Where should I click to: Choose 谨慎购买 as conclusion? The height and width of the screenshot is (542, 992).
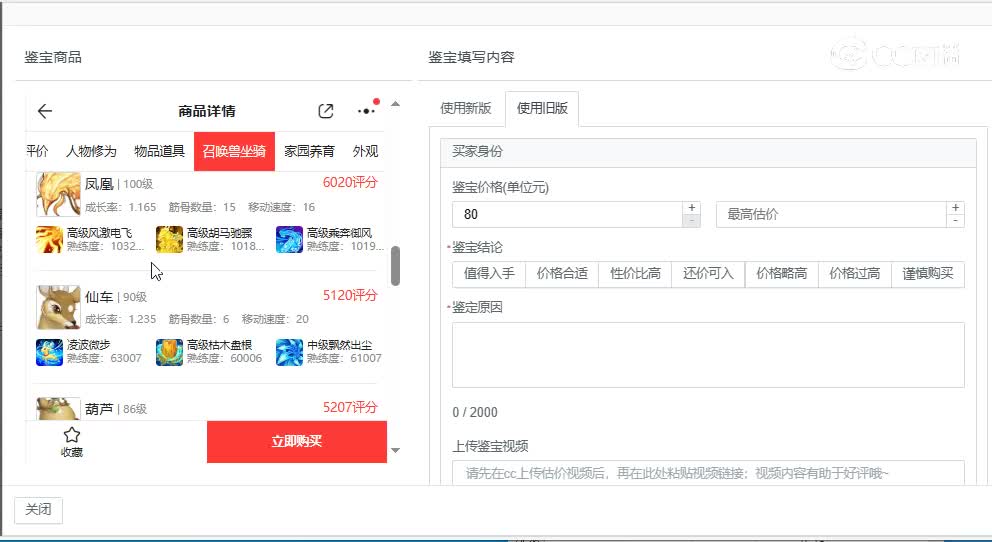point(927,274)
